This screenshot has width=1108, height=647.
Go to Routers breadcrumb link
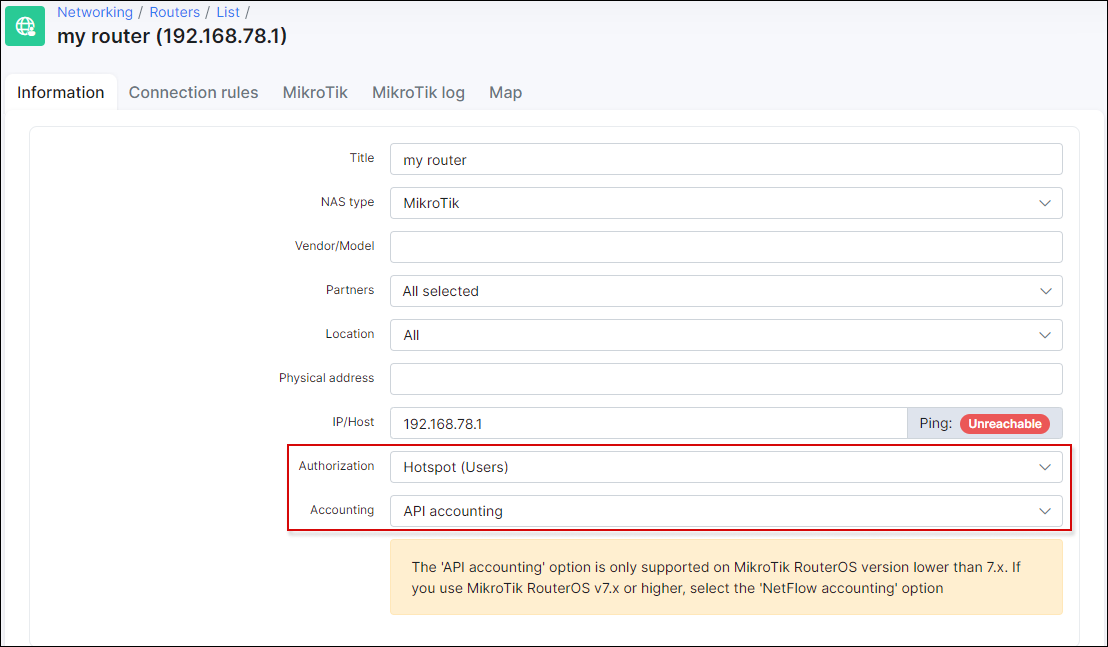175,12
